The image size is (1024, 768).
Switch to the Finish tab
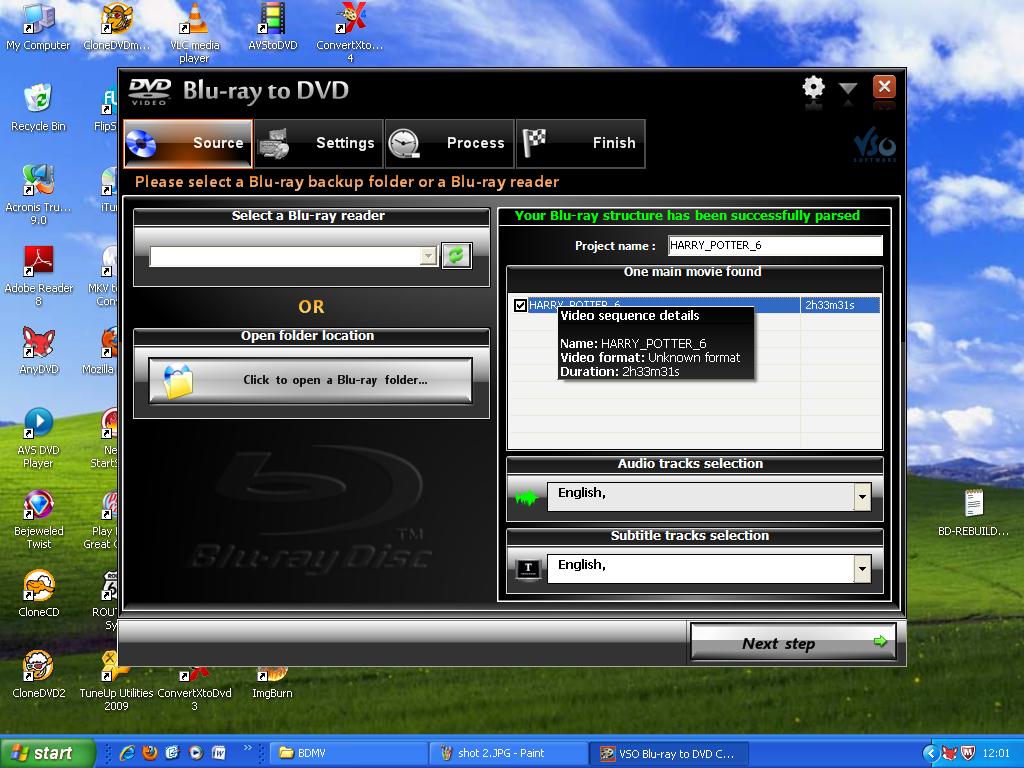(x=581, y=143)
